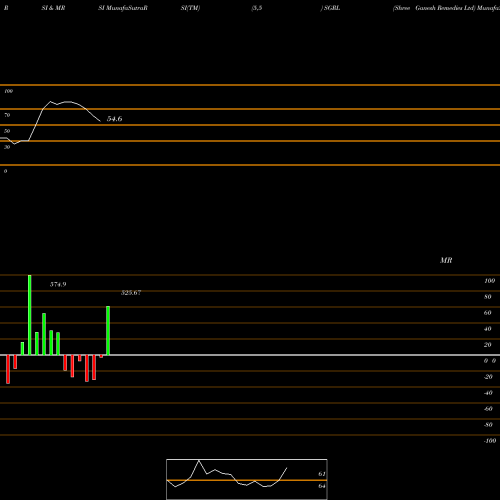Click the 70 level label on the RSI axis
500x500 pixels.
pyautogui.click(x=7, y=115)
